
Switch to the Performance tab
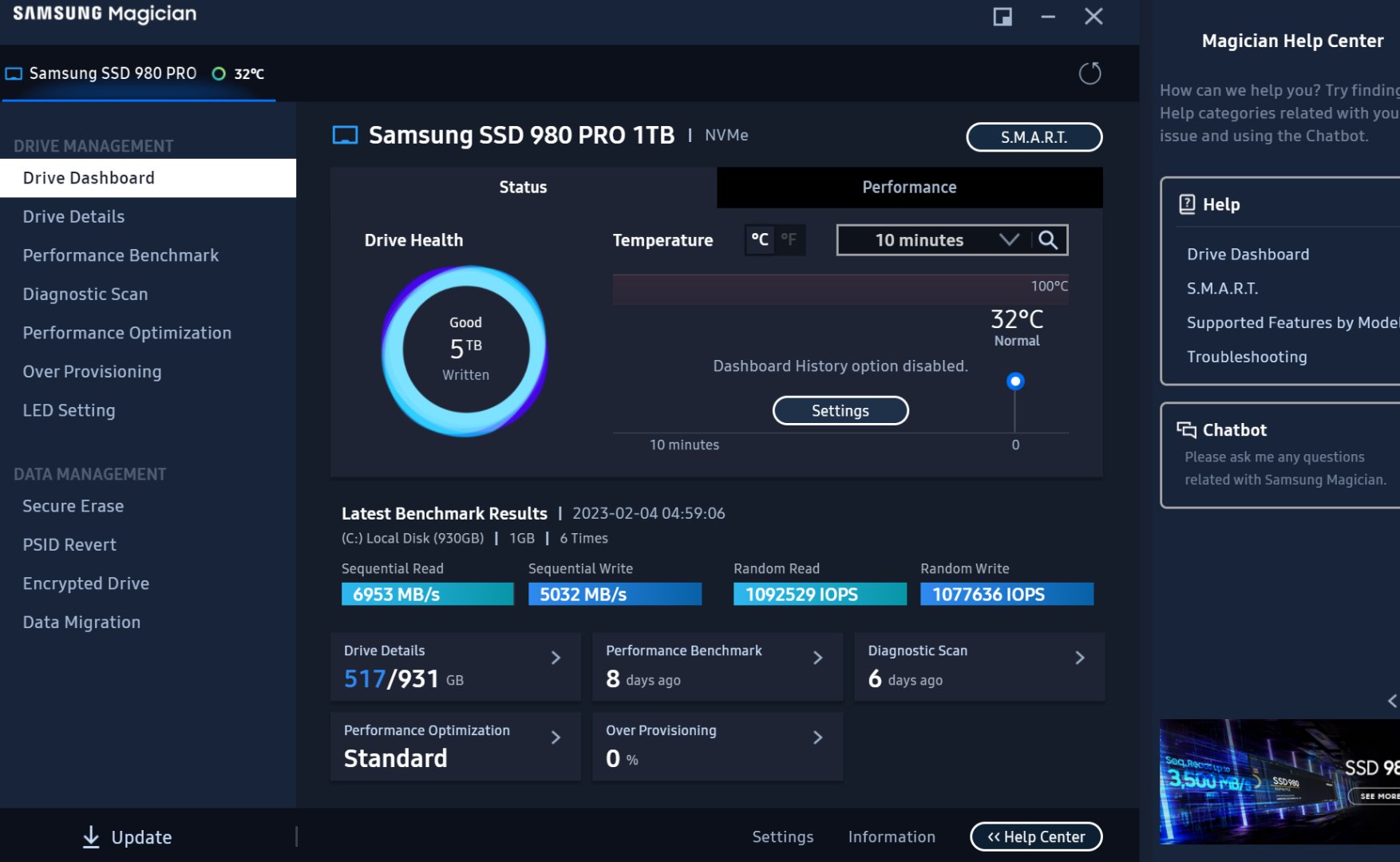(910, 188)
